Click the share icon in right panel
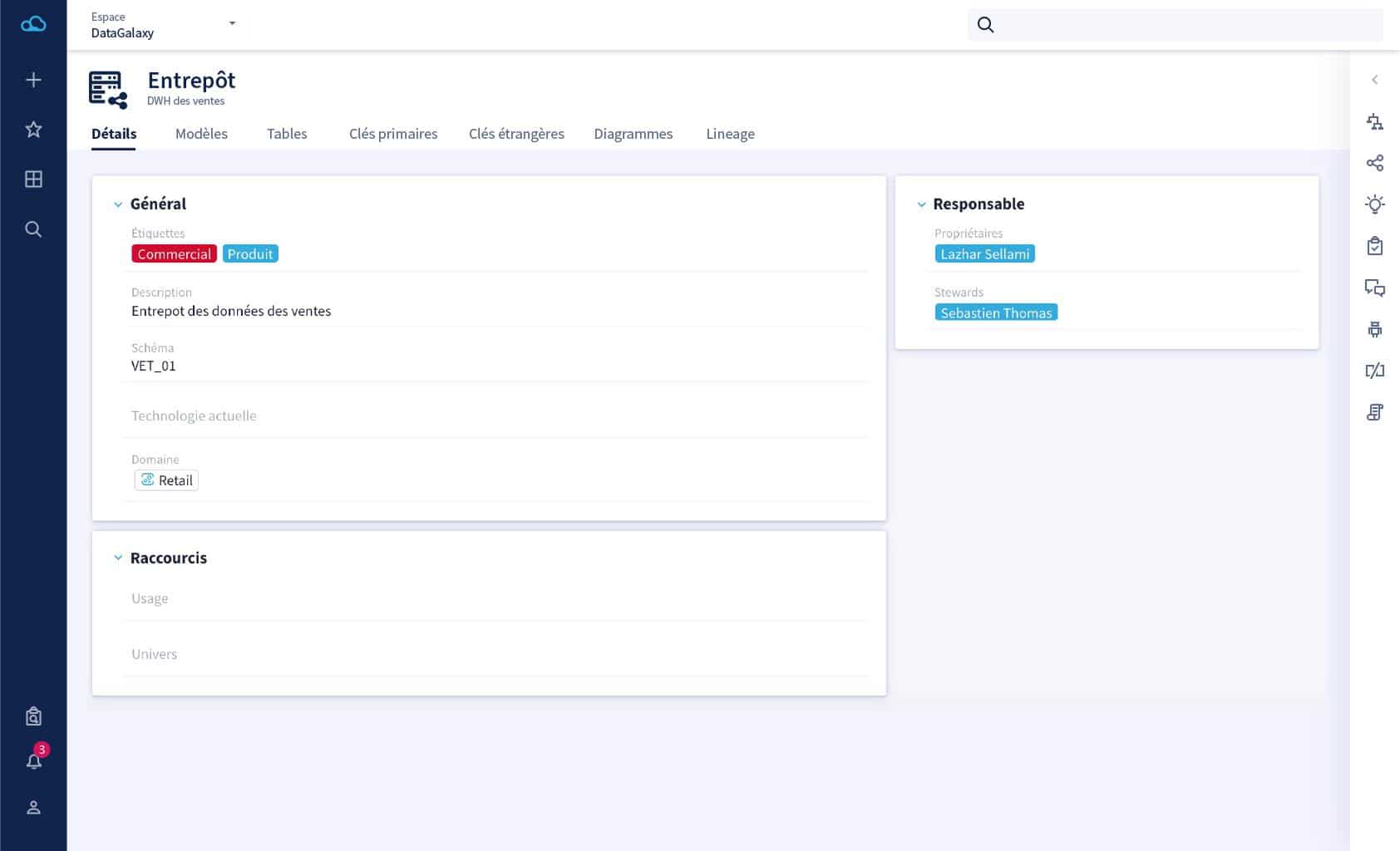Screen dimensions: 1400x851 (1375, 163)
